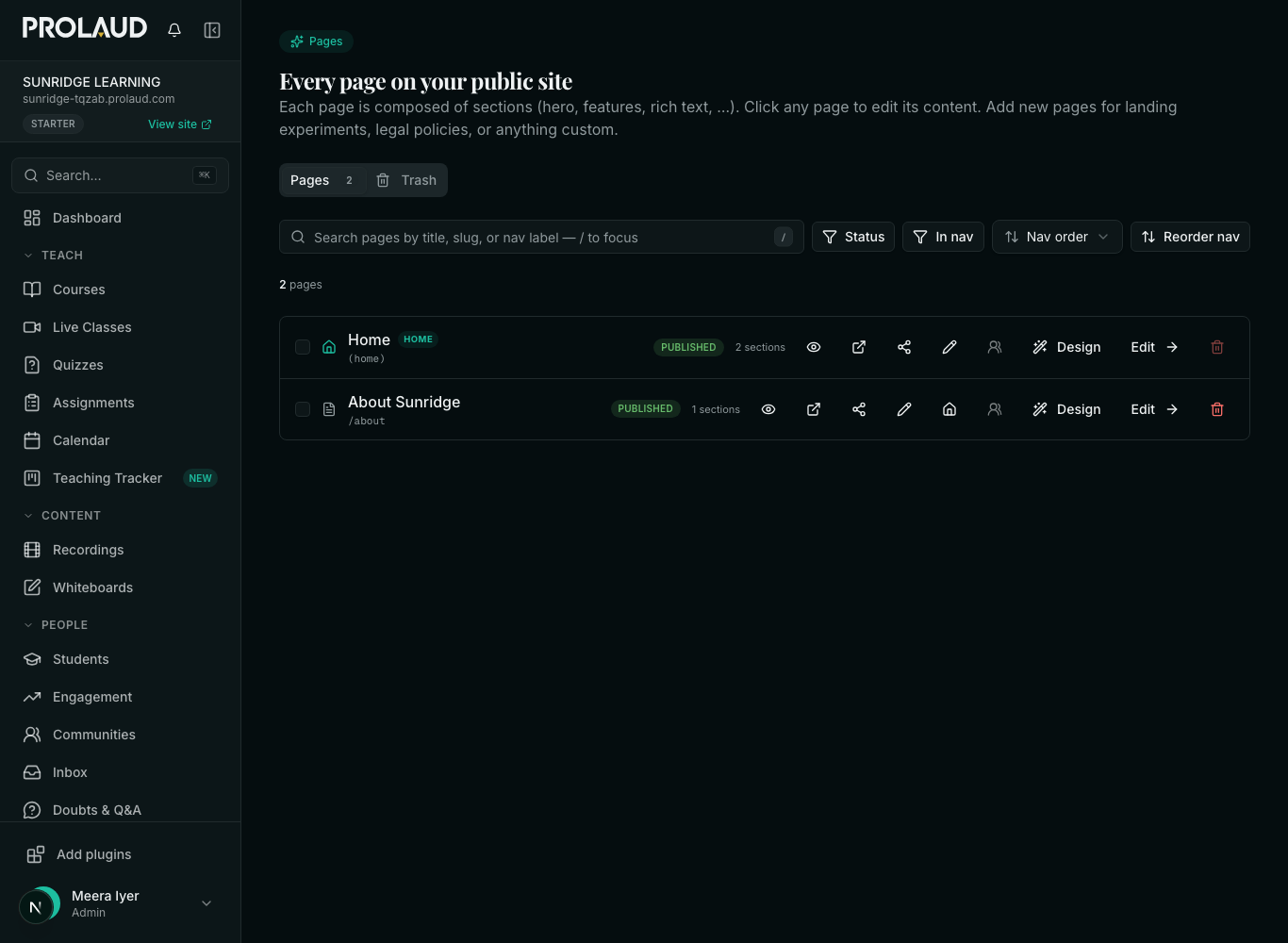
Task: Delete the About Sunridge page
Action: point(1217,409)
